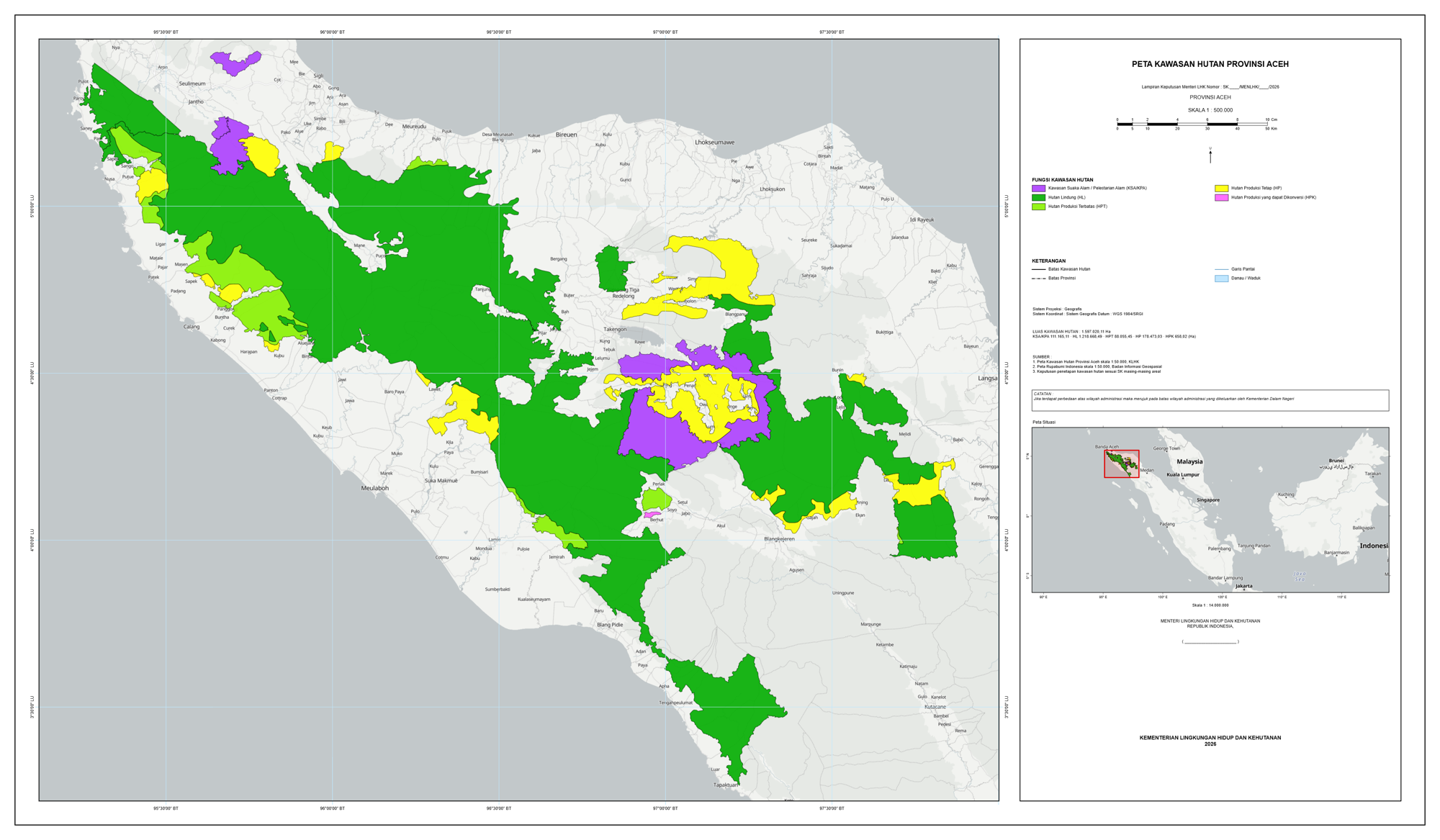The height and width of the screenshot is (840, 1440).
Task: Click the Batas Provinsi dashed line symbol
Action: (1039, 278)
